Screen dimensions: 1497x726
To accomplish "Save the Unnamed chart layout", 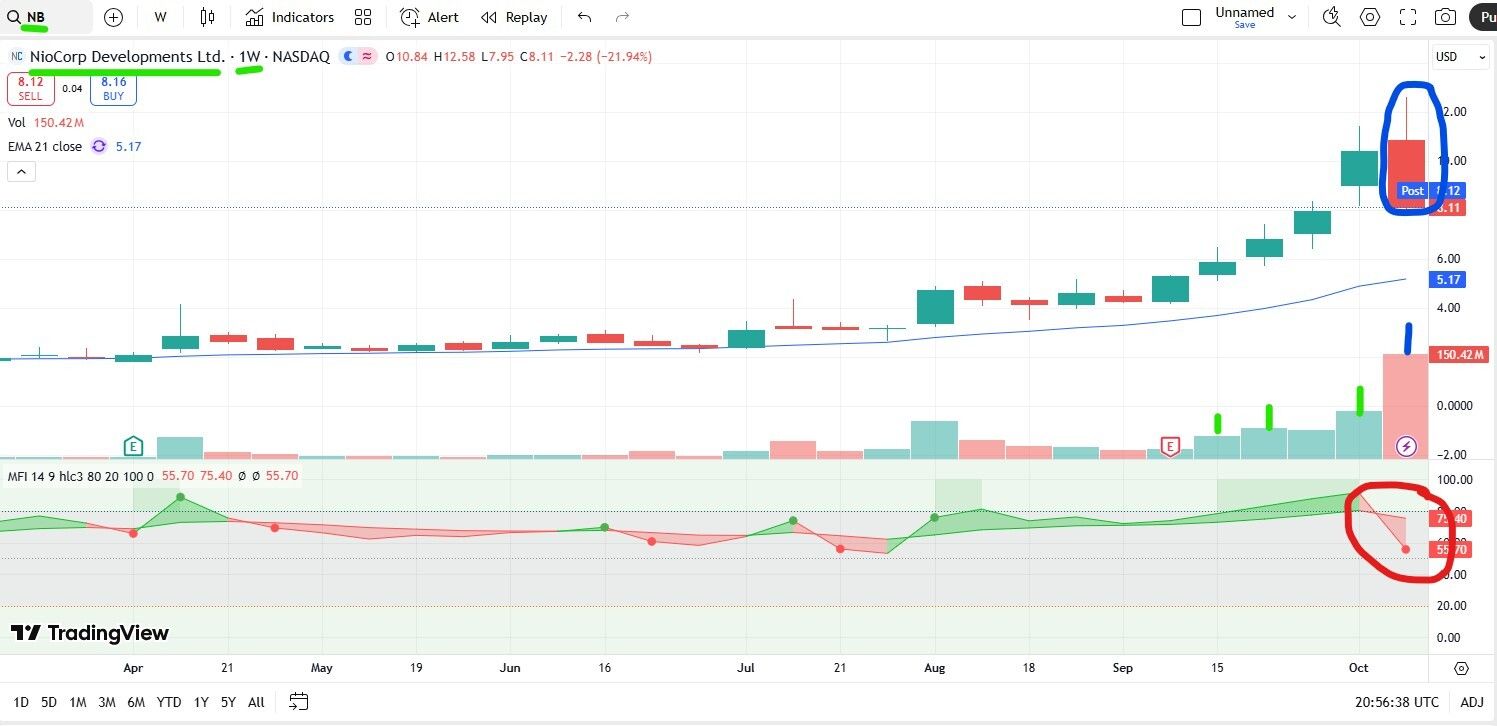I will [1244, 25].
